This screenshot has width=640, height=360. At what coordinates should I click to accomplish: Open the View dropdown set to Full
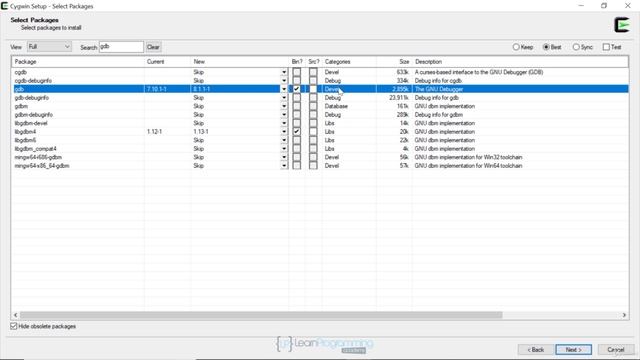point(49,47)
